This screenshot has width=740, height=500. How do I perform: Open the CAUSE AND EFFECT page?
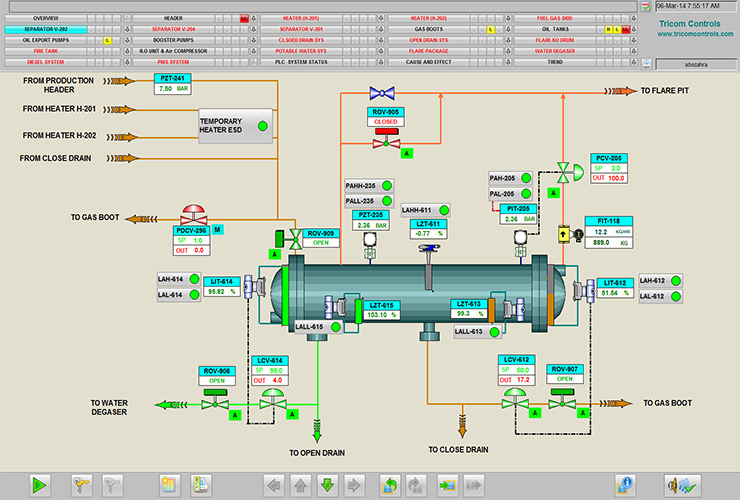click(429, 61)
